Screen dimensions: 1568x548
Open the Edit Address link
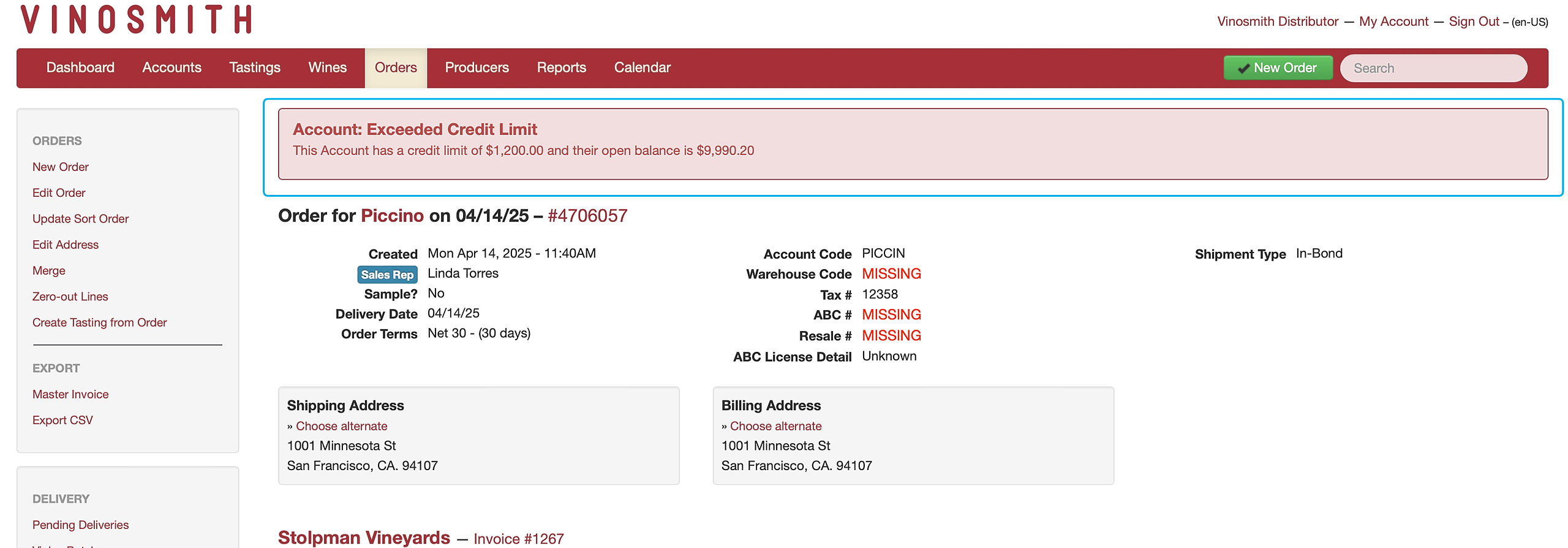coord(66,245)
